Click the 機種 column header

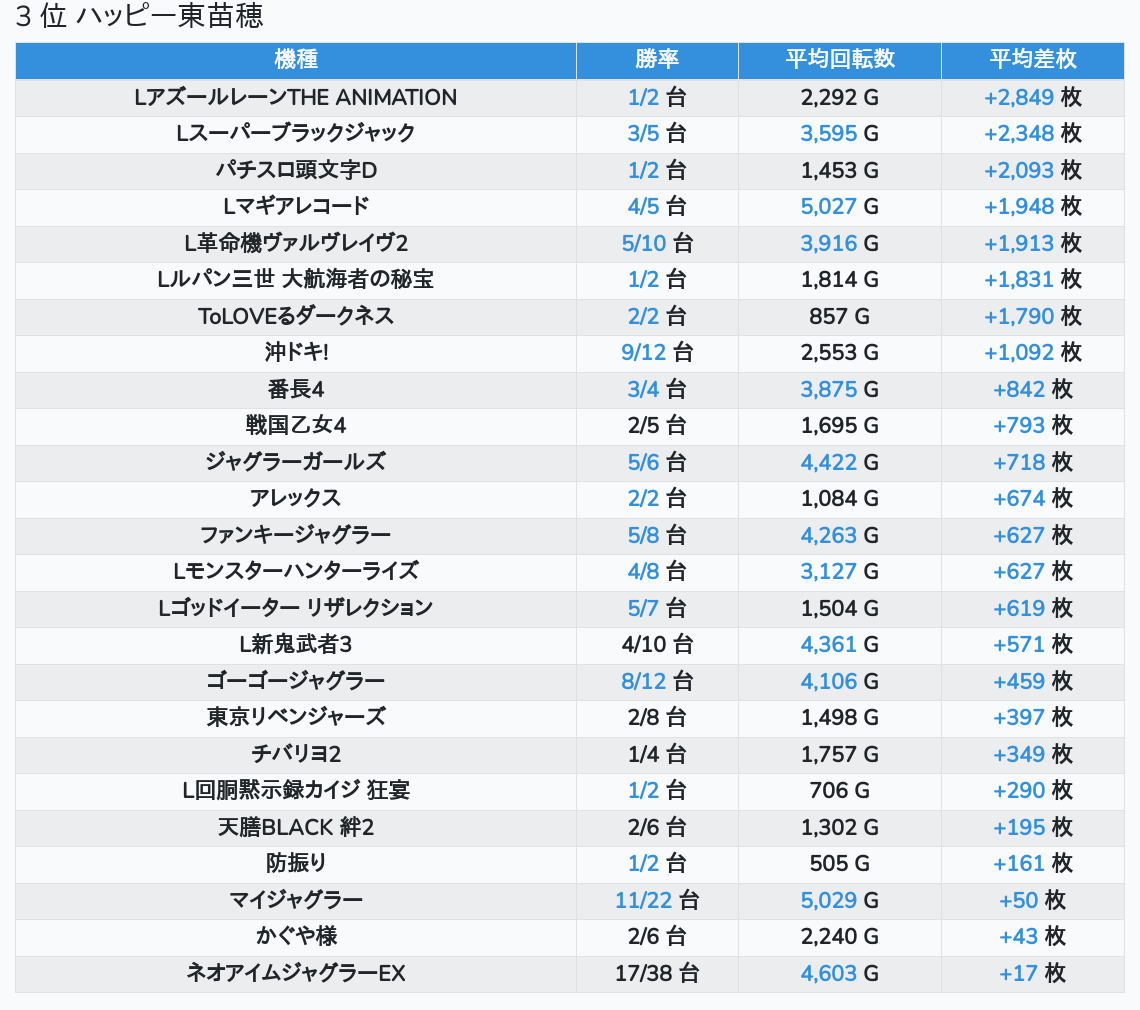coord(296,60)
